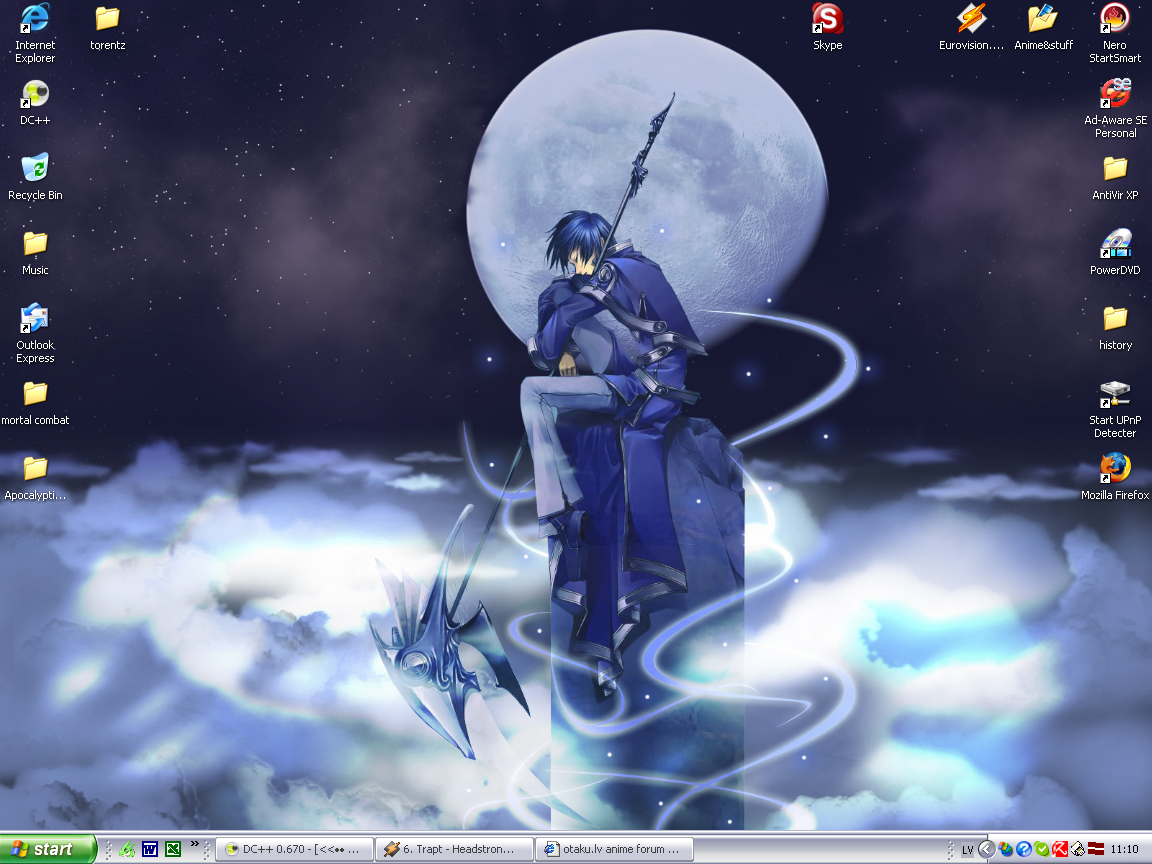Launch Excel from quick launch
This screenshot has width=1152, height=864.
(173, 849)
